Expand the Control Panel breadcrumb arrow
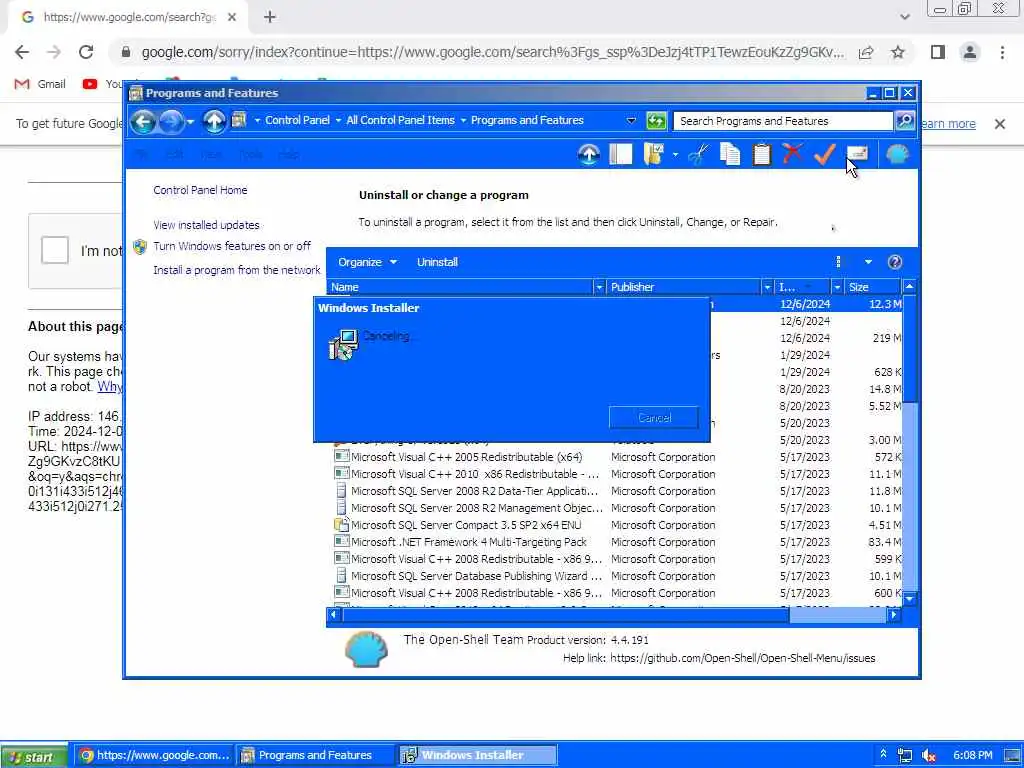This screenshot has height=768, width=1024. (x=338, y=121)
